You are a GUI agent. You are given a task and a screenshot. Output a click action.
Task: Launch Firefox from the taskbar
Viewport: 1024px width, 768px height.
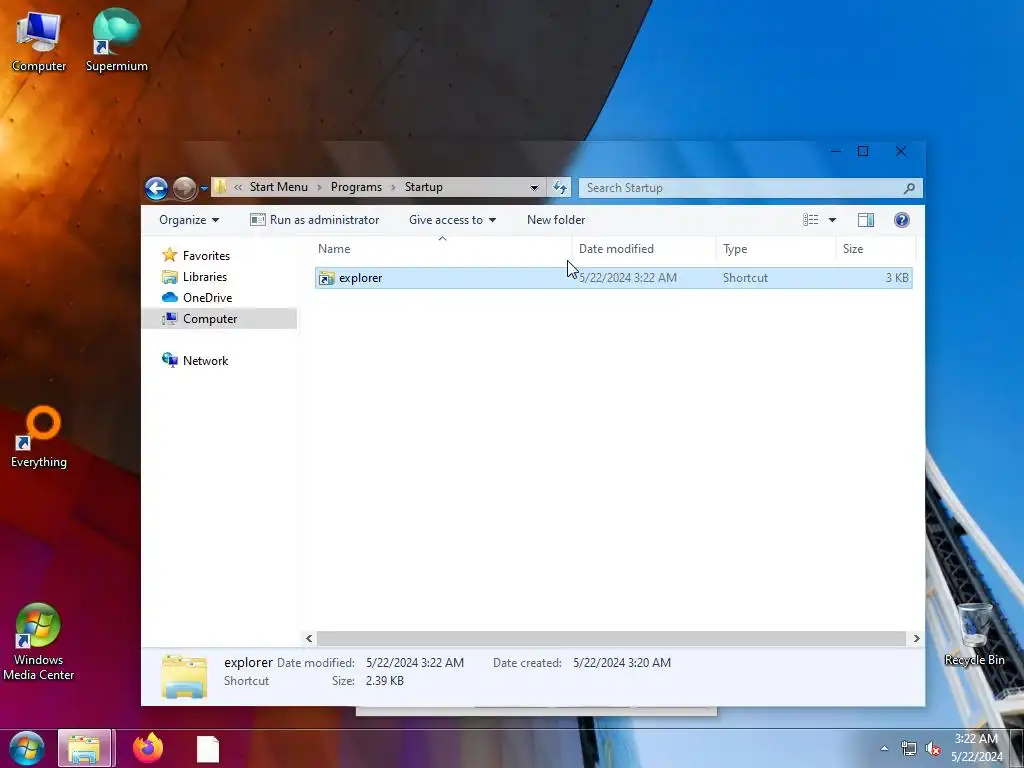click(148, 748)
